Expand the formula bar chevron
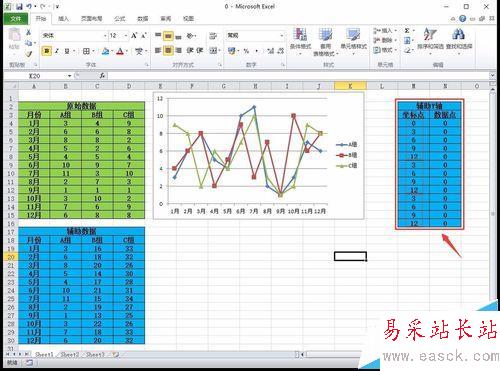 click(492, 76)
